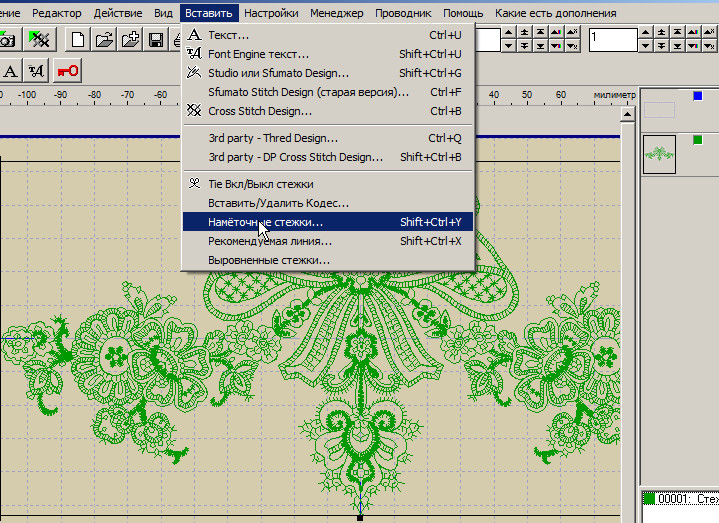Viewport: 719px width, 523px height.
Task: Select 3rd party - DP Cross Stitch Design...
Action: [328, 157]
